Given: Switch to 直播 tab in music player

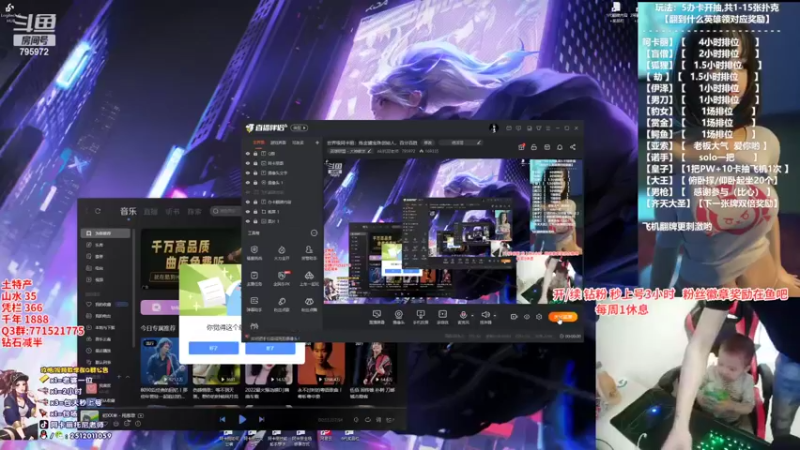Looking at the screenshot, I should pos(151,211).
